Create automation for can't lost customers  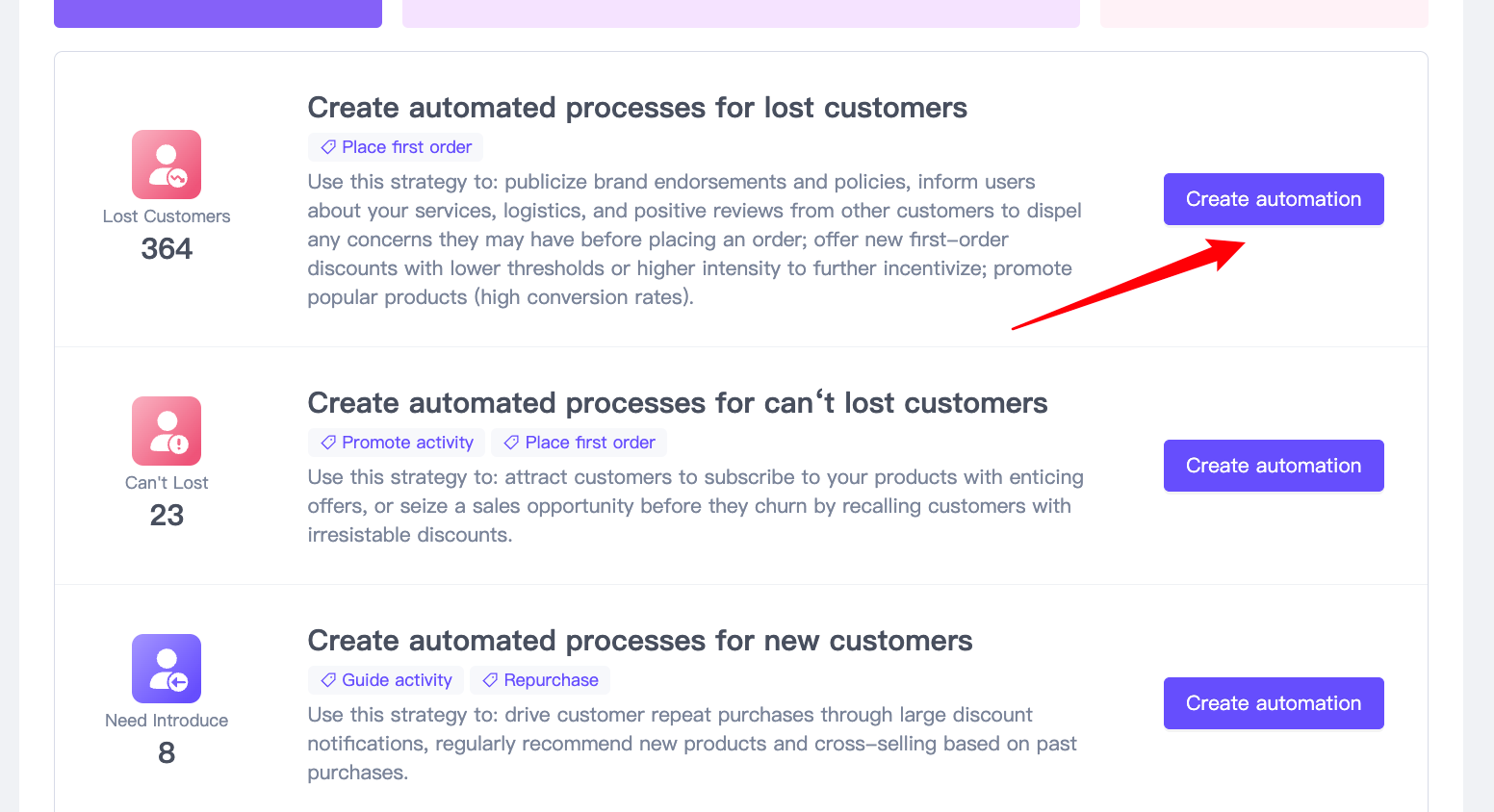coord(1273,466)
